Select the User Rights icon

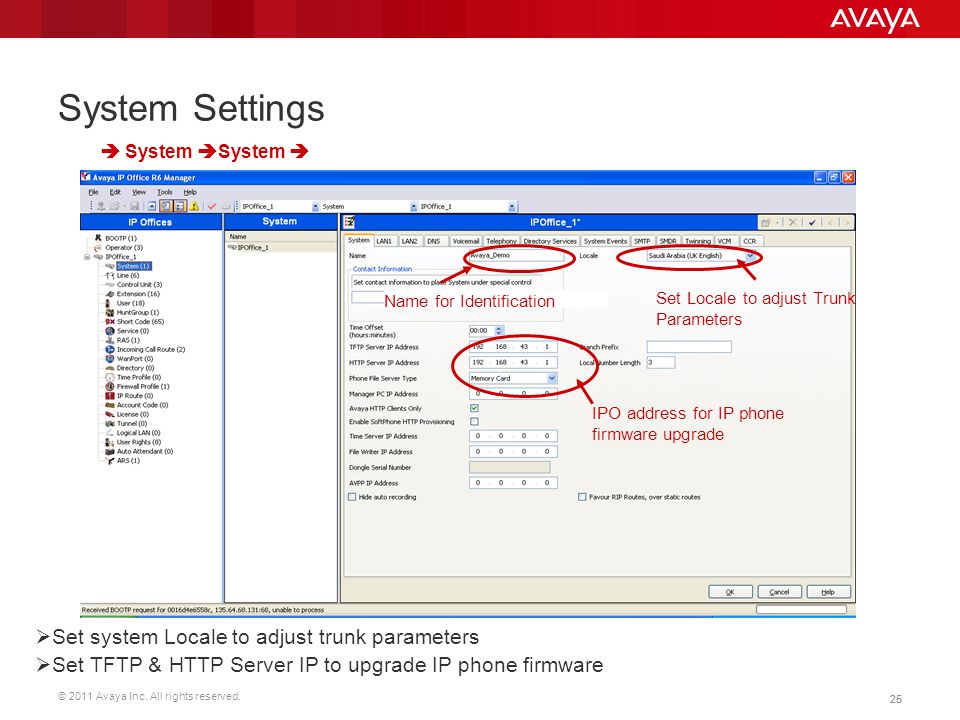tap(110, 442)
